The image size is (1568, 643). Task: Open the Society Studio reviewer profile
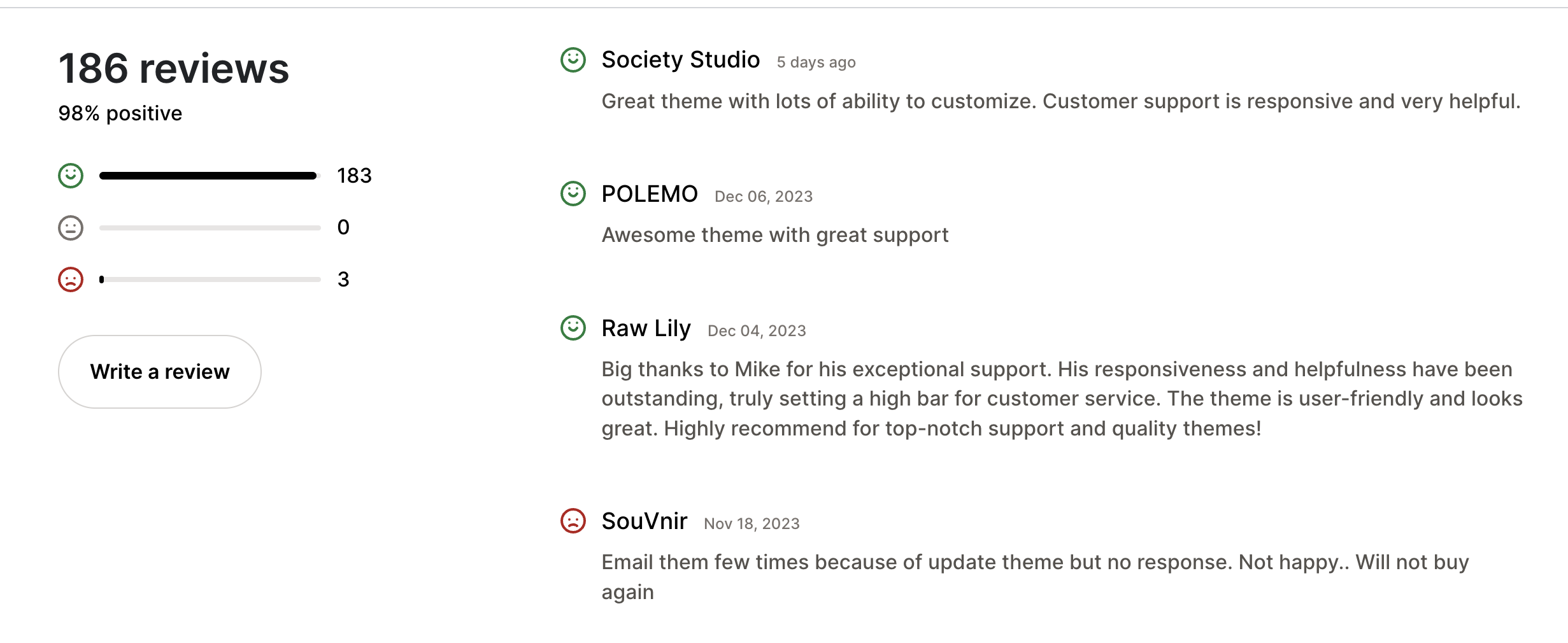(x=680, y=59)
